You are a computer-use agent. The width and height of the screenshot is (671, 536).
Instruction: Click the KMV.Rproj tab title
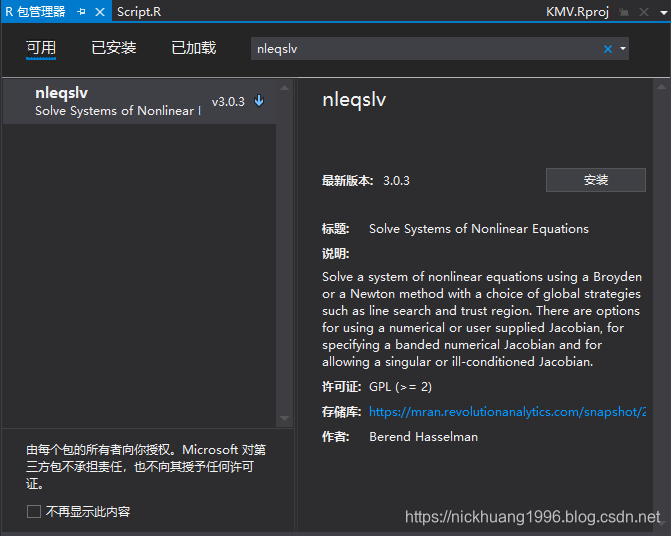click(577, 12)
